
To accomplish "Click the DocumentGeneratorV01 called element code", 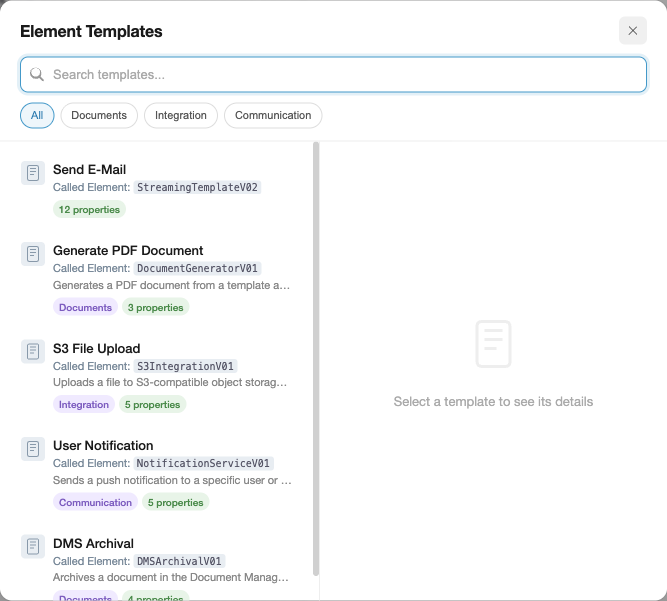I will click(197, 268).
